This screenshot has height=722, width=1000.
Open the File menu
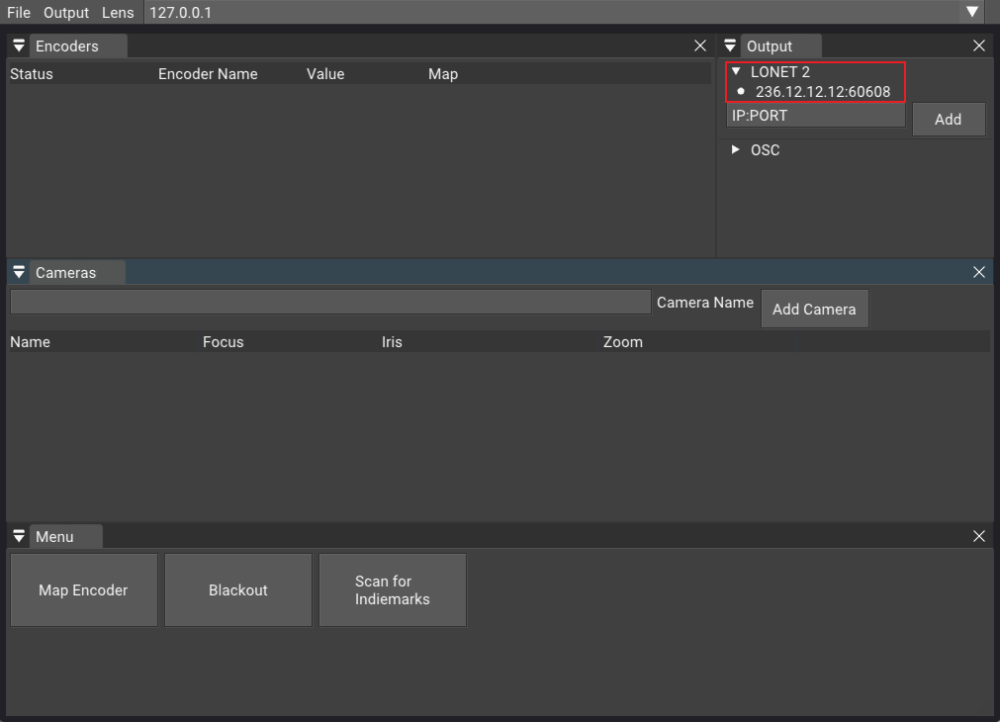(19, 13)
